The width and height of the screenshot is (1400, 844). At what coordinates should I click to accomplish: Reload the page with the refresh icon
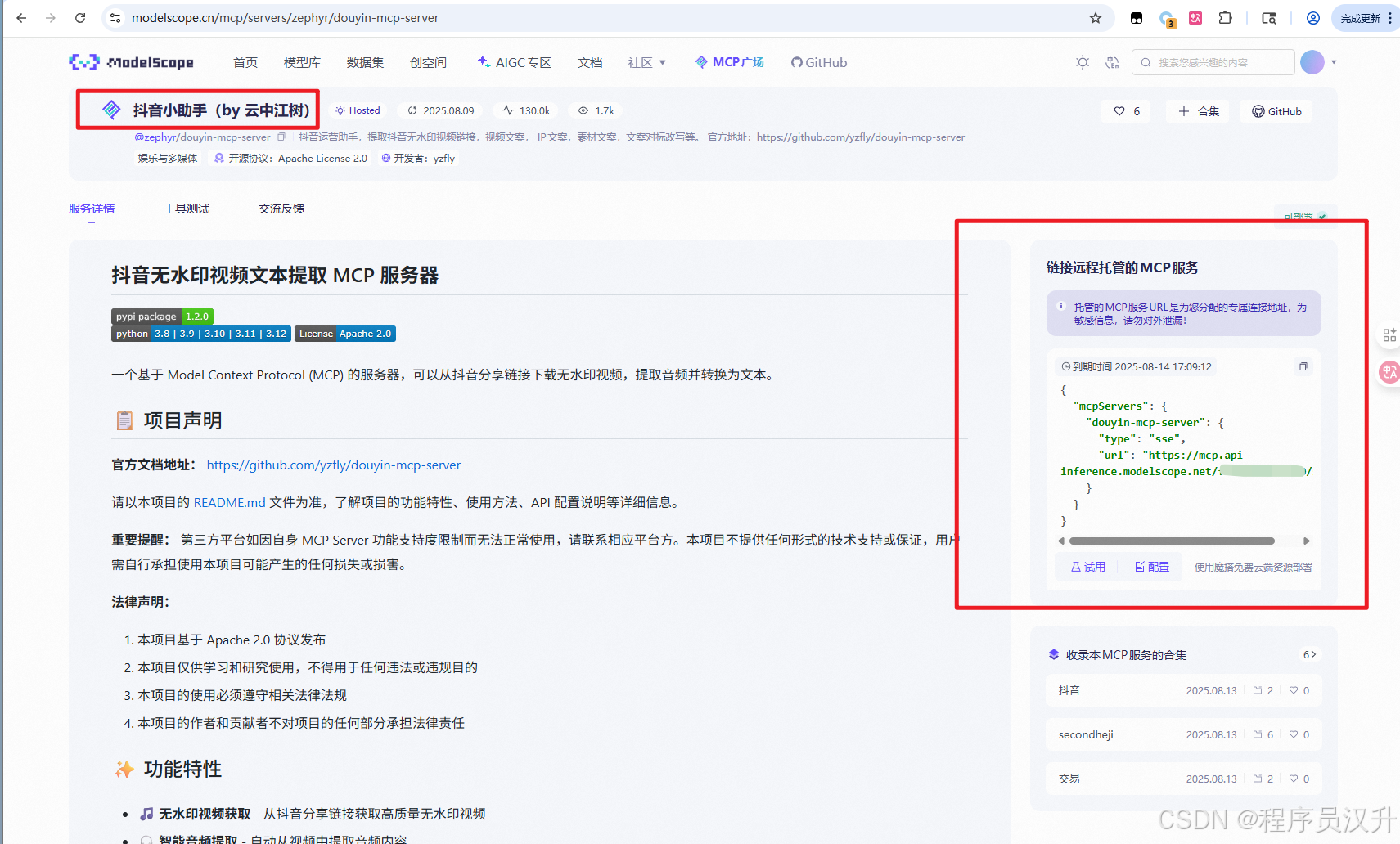(80, 18)
